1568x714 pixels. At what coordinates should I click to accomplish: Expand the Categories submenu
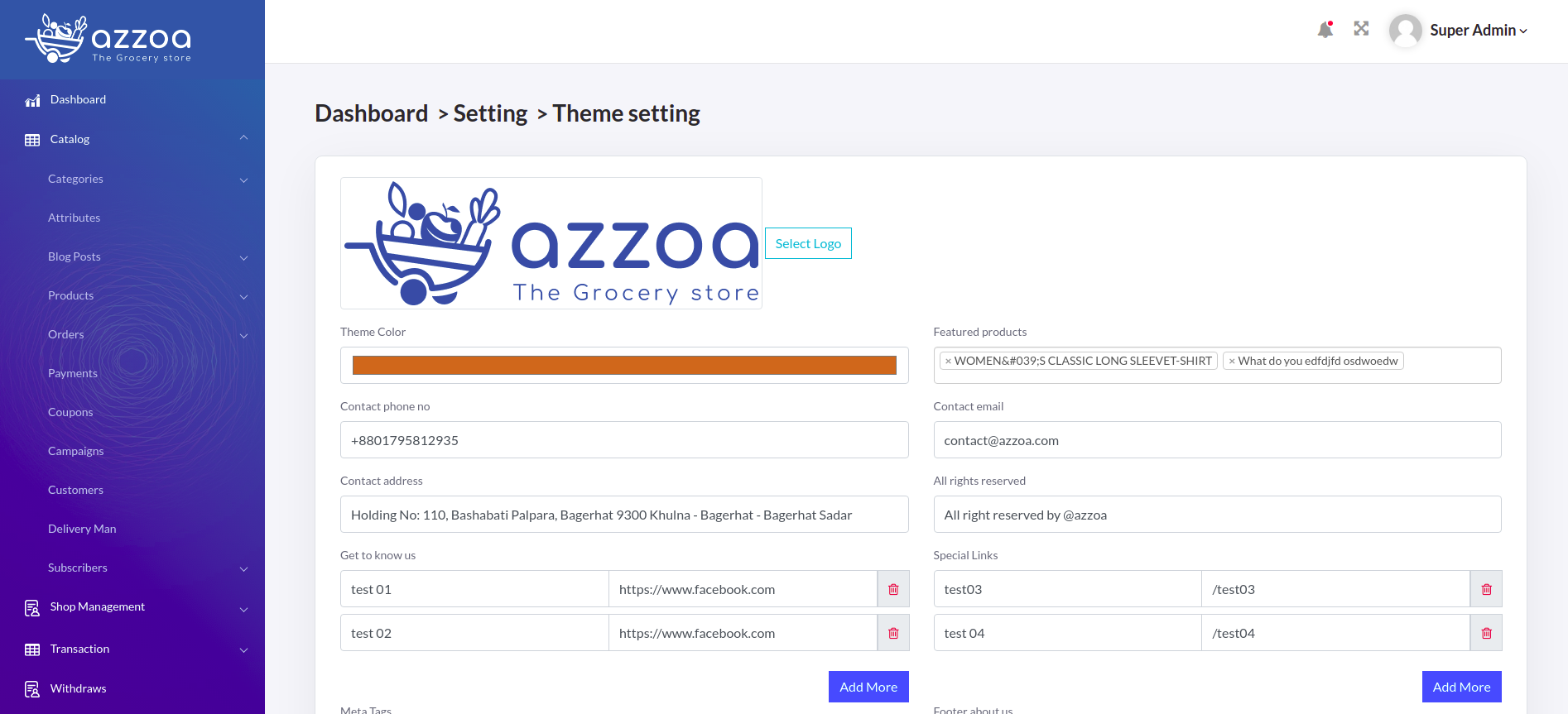click(x=243, y=180)
